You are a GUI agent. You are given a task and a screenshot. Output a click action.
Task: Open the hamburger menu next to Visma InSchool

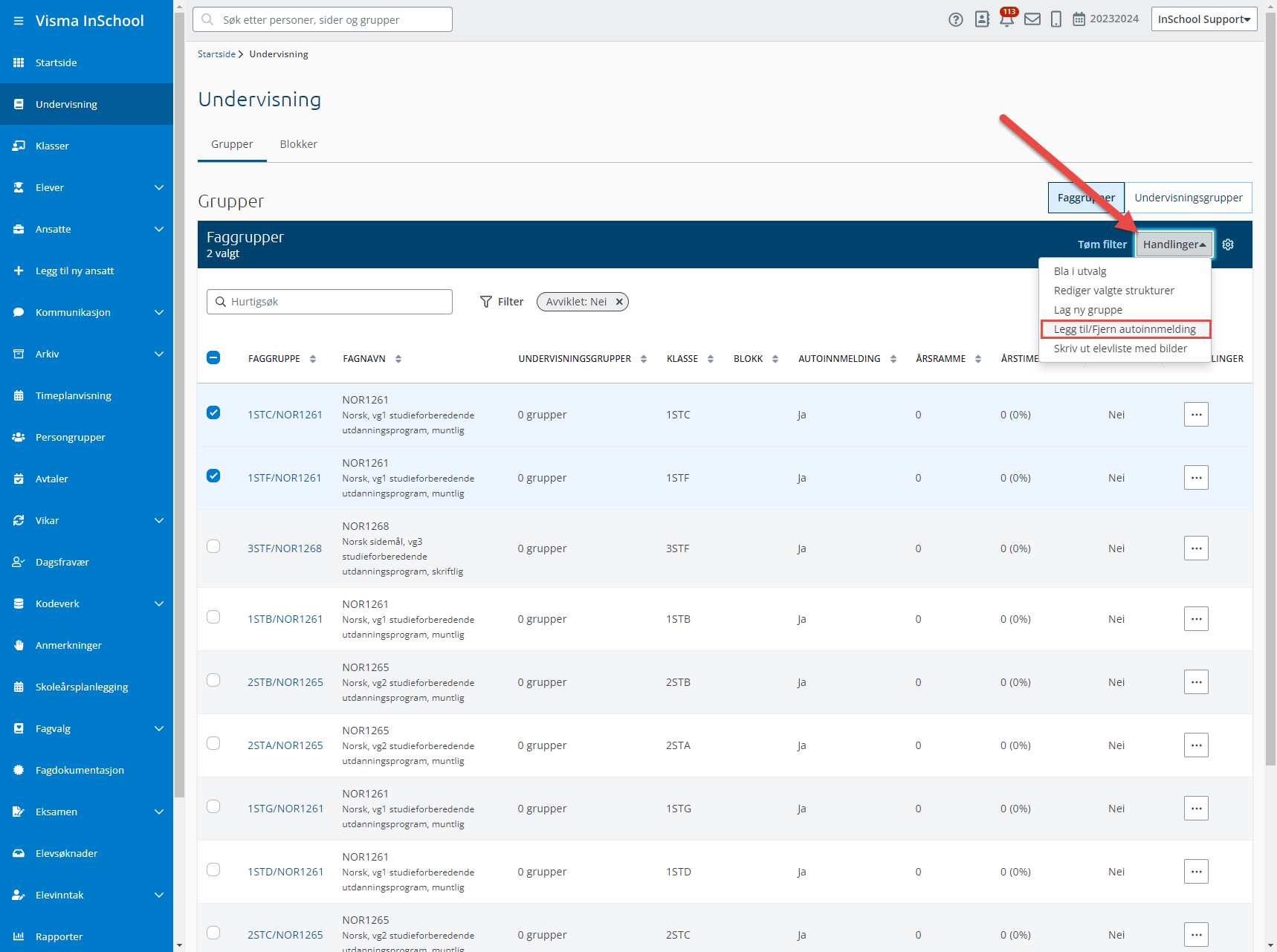click(19, 21)
